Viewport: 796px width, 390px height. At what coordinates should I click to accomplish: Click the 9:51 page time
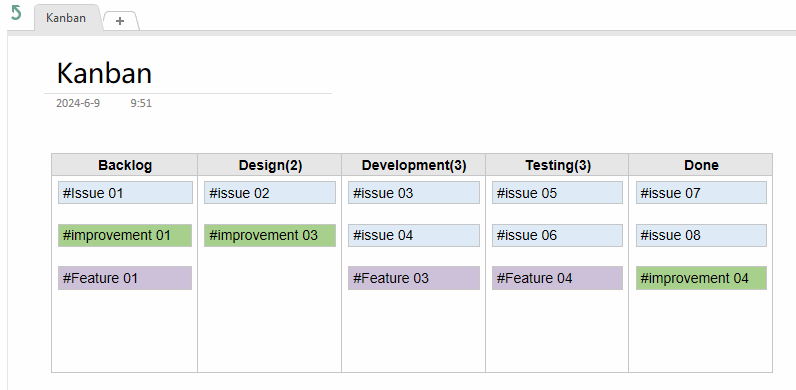pyautogui.click(x=141, y=103)
